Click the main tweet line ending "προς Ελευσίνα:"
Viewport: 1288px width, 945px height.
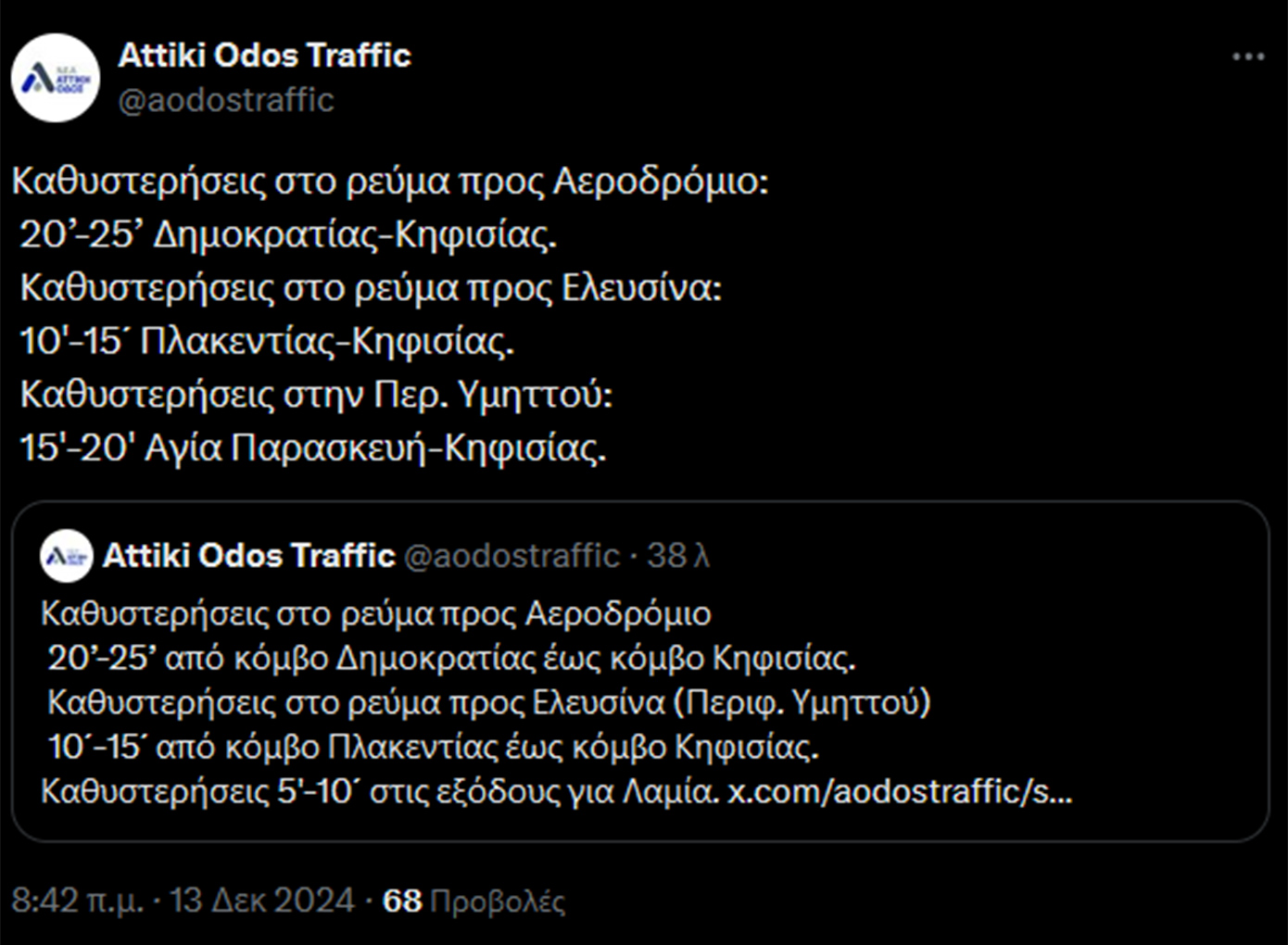pos(371,289)
